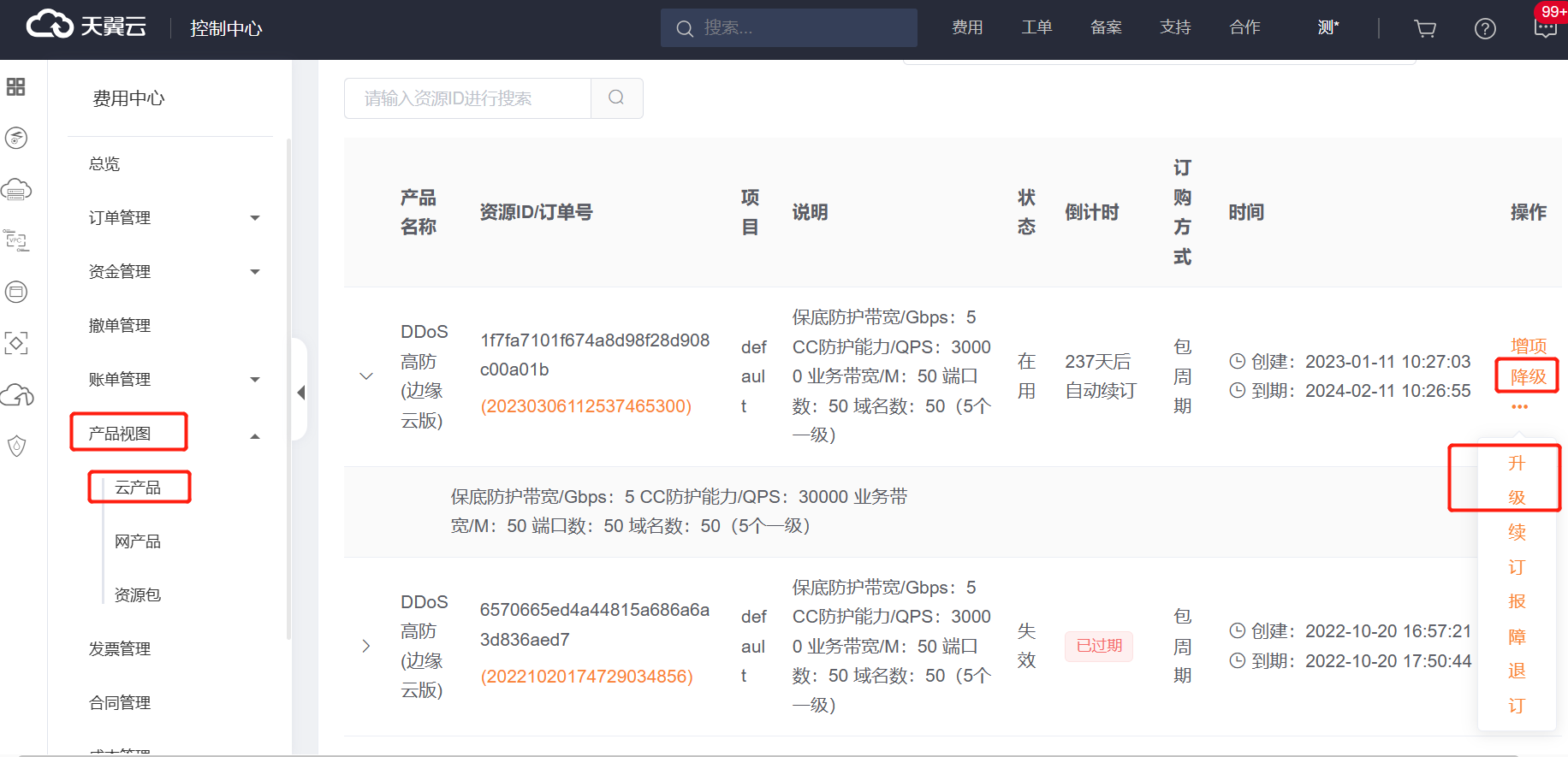Open 总览 in the sidebar
Image resolution: width=1568 pixels, height=757 pixels.
(104, 163)
